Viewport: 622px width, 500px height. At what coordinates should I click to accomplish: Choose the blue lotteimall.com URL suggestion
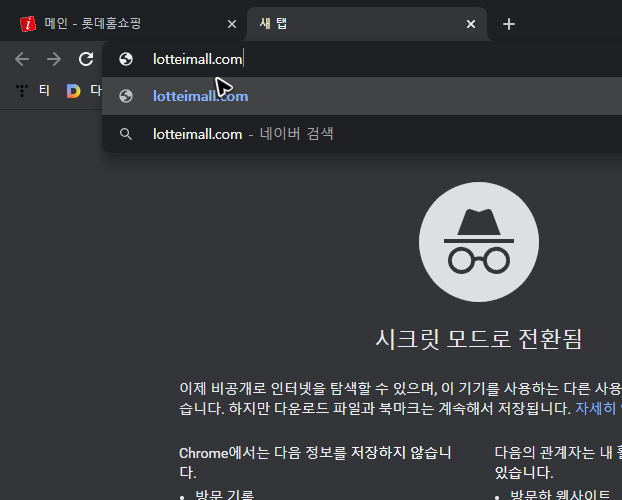(x=362, y=96)
